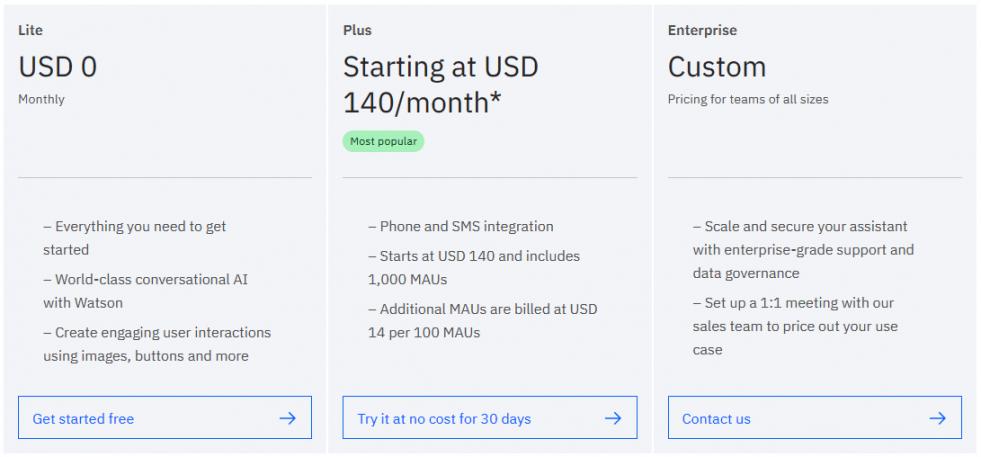This screenshot has width=981, height=457.
Task: Select the Enterprise plan title
Action: pos(700,31)
